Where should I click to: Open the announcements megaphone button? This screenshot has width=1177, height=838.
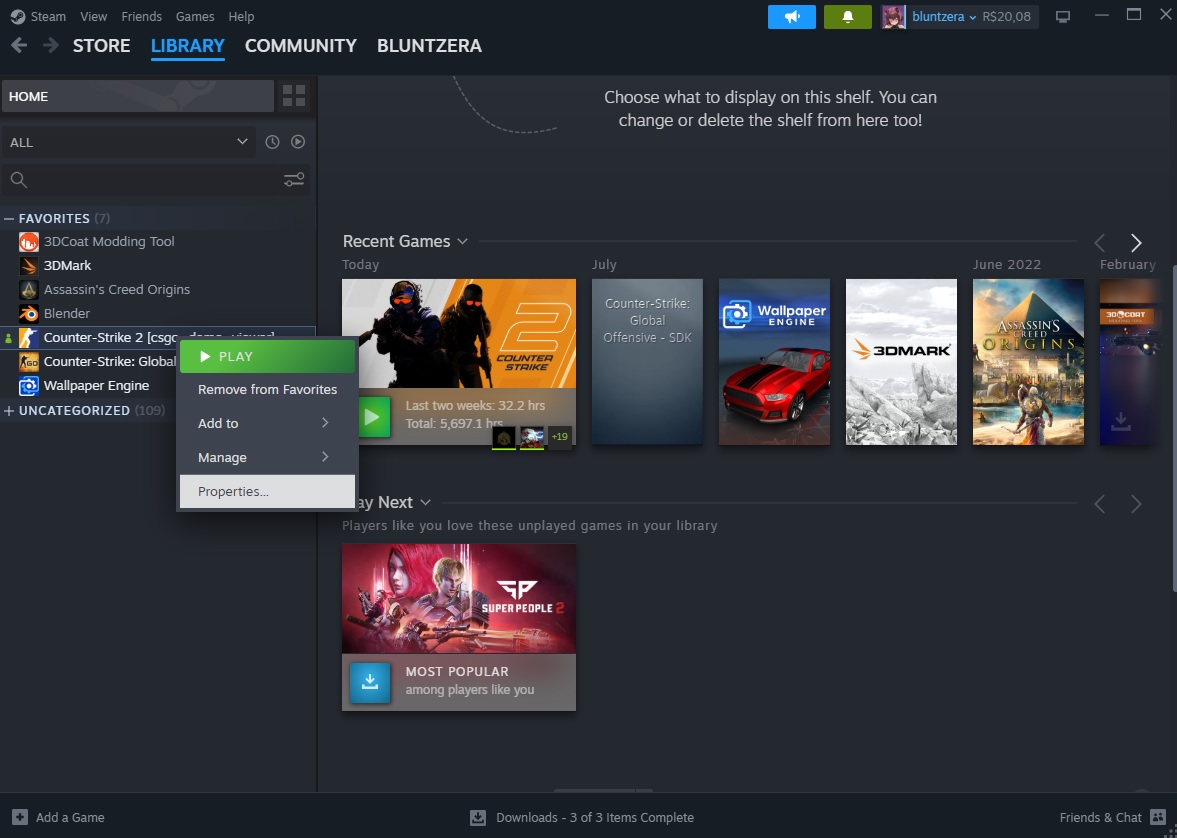(791, 17)
